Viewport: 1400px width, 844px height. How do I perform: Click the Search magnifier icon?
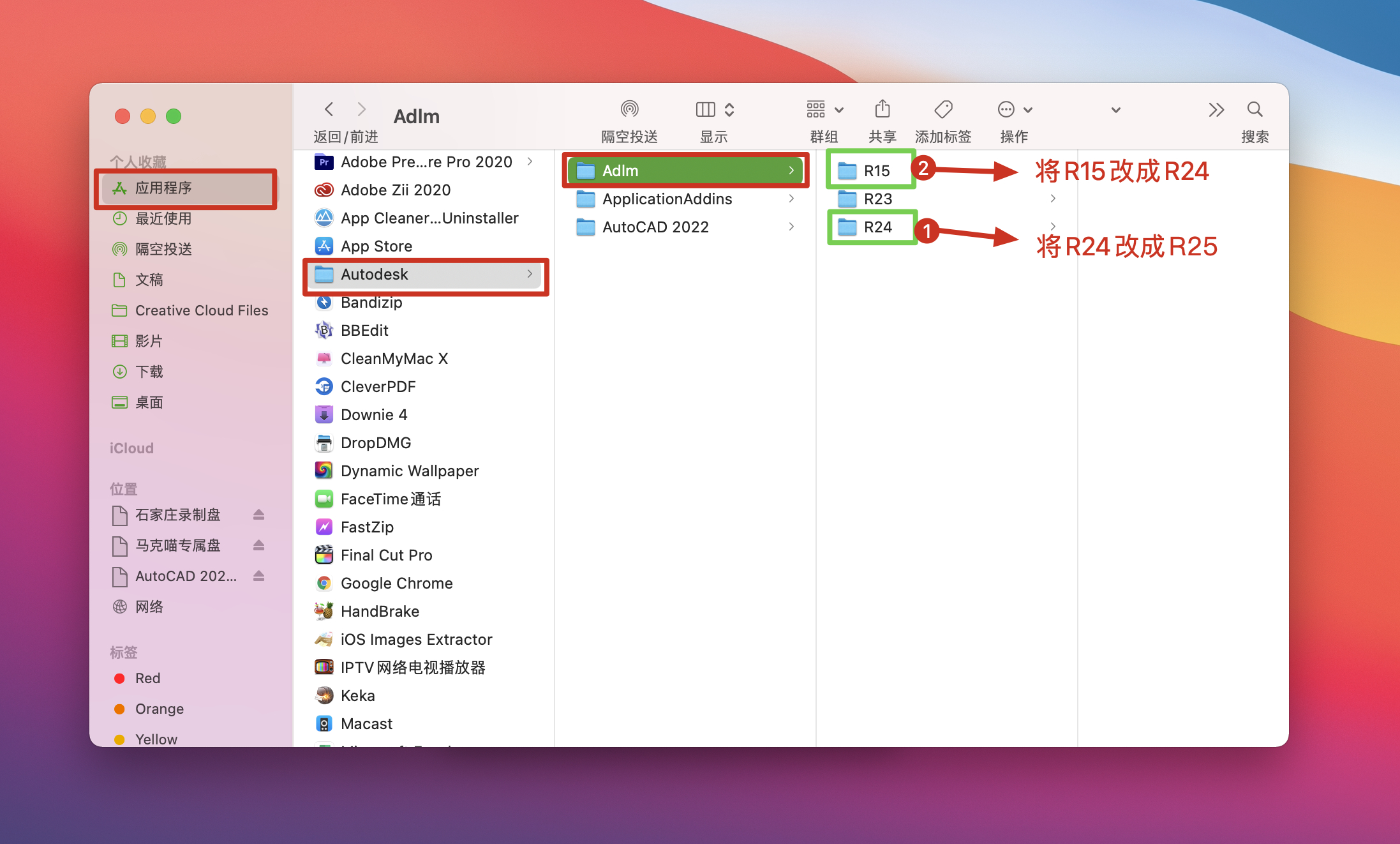point(1254,109)
